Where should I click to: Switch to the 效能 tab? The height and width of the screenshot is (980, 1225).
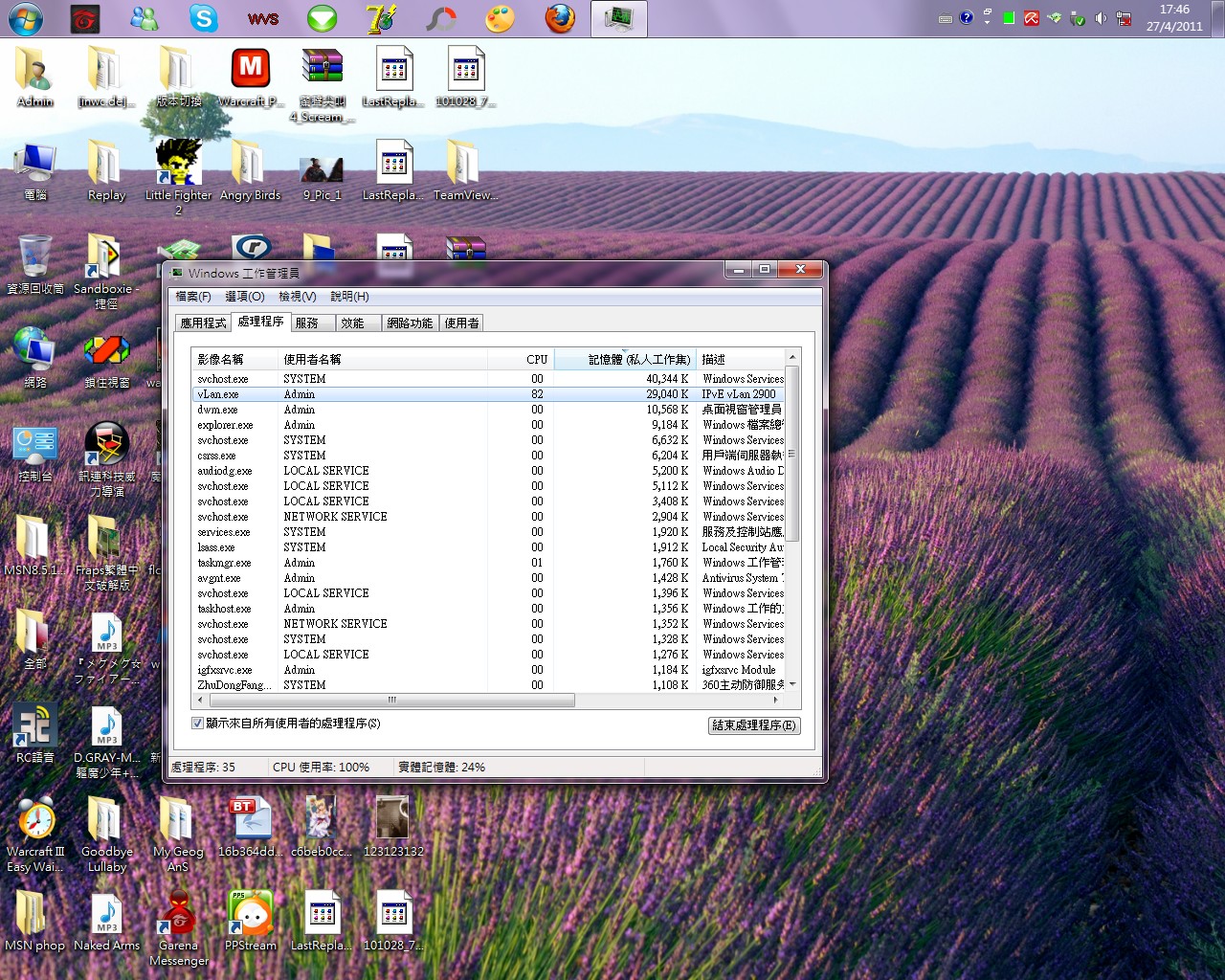click(352, 323)
